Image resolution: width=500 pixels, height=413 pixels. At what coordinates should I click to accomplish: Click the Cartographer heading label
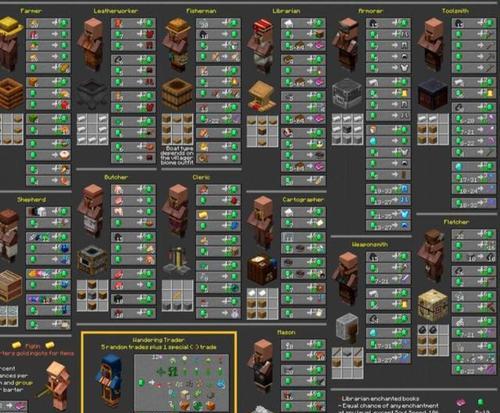pos(303,200)
